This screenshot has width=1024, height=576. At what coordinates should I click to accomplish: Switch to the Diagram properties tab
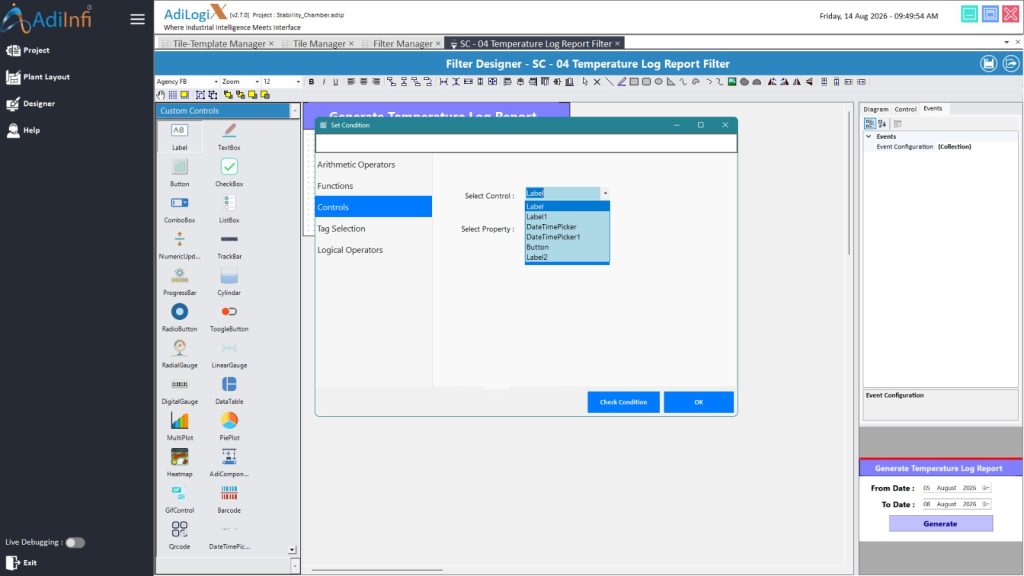pos(876,109)
